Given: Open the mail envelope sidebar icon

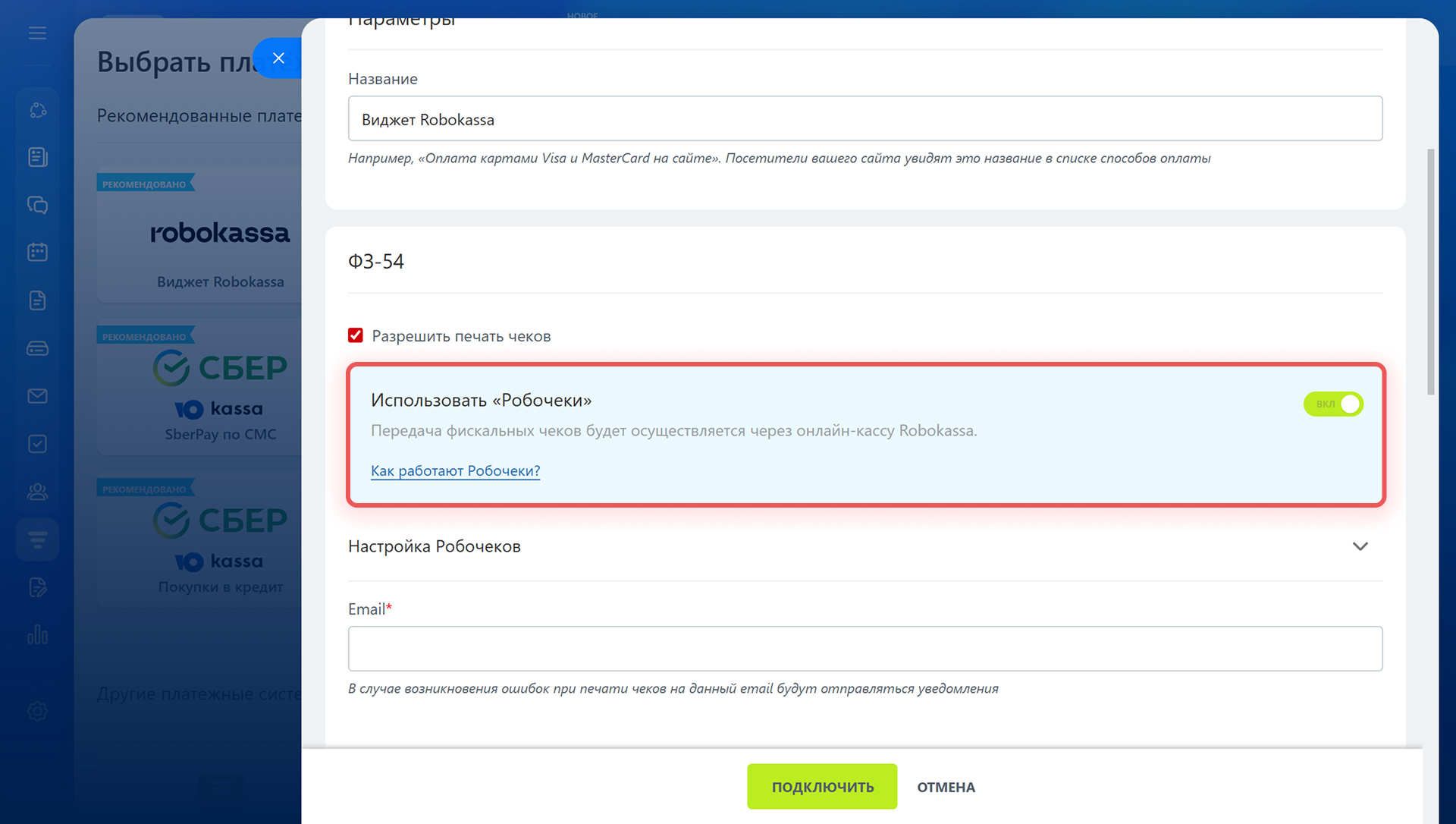Looking at the screenshot, I should tap(37, 396).
